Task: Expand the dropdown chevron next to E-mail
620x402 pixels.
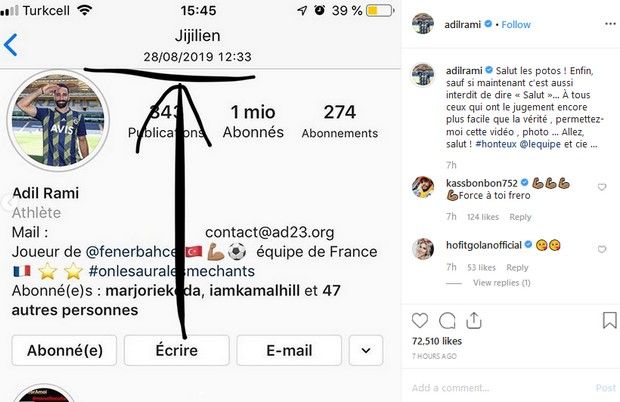Action: 366,350
